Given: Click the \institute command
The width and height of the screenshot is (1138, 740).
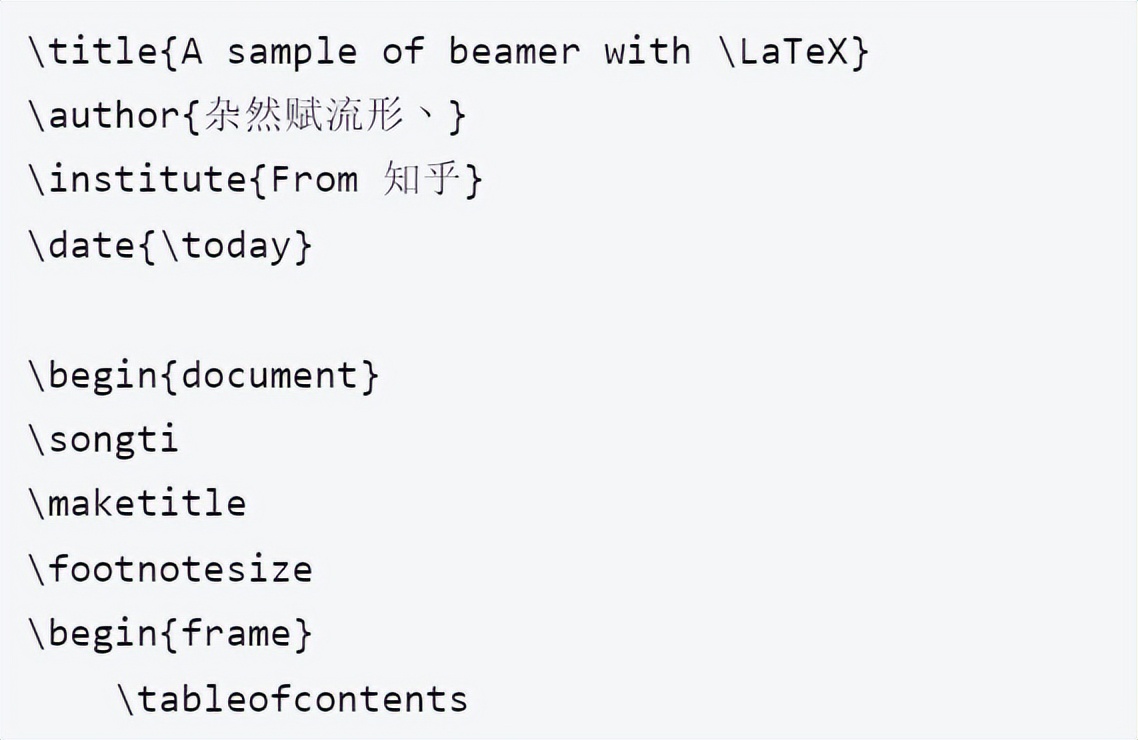Looking at the screenshot, I should (138, 179).
